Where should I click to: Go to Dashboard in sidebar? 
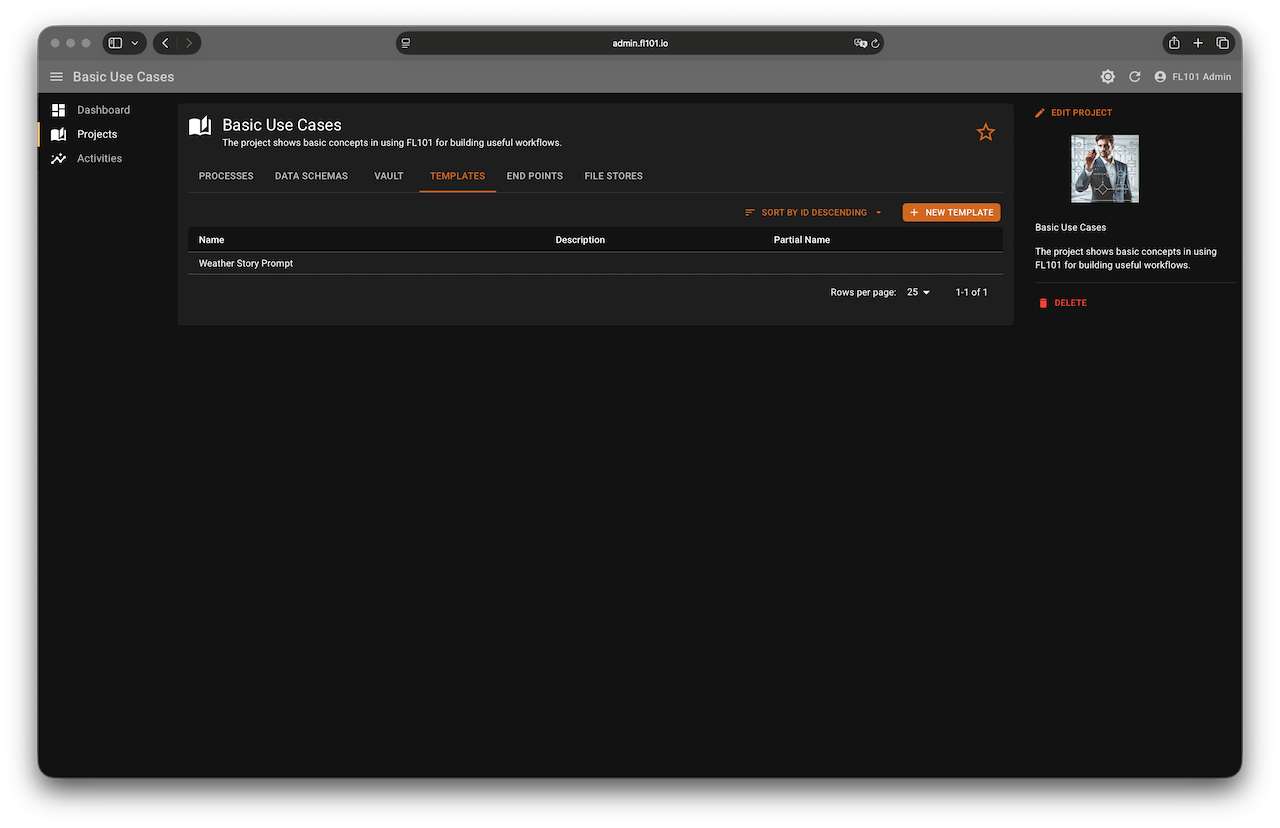click(103, 110)
